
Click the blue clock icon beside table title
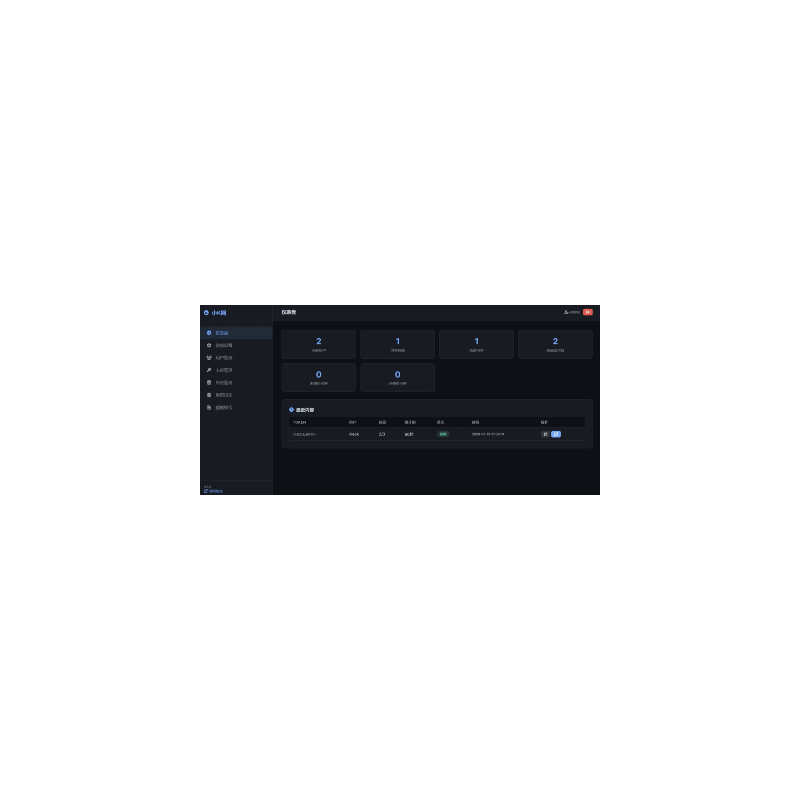291,410
